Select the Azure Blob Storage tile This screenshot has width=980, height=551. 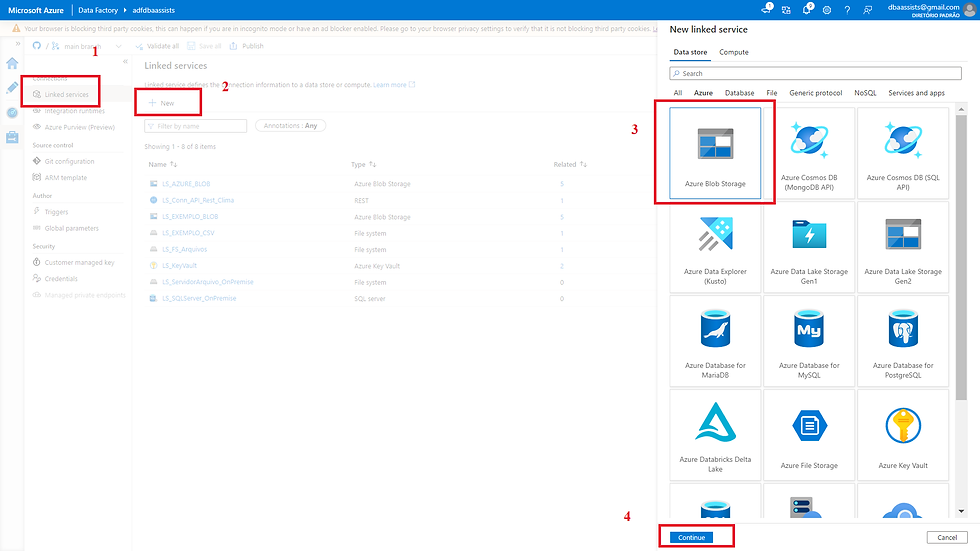pyautogui.click(x=715, y=153)
